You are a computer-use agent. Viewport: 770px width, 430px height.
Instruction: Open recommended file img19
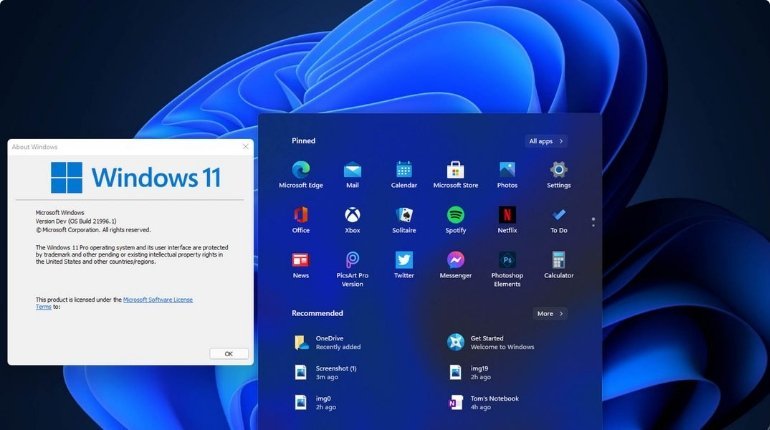(468, 373)
